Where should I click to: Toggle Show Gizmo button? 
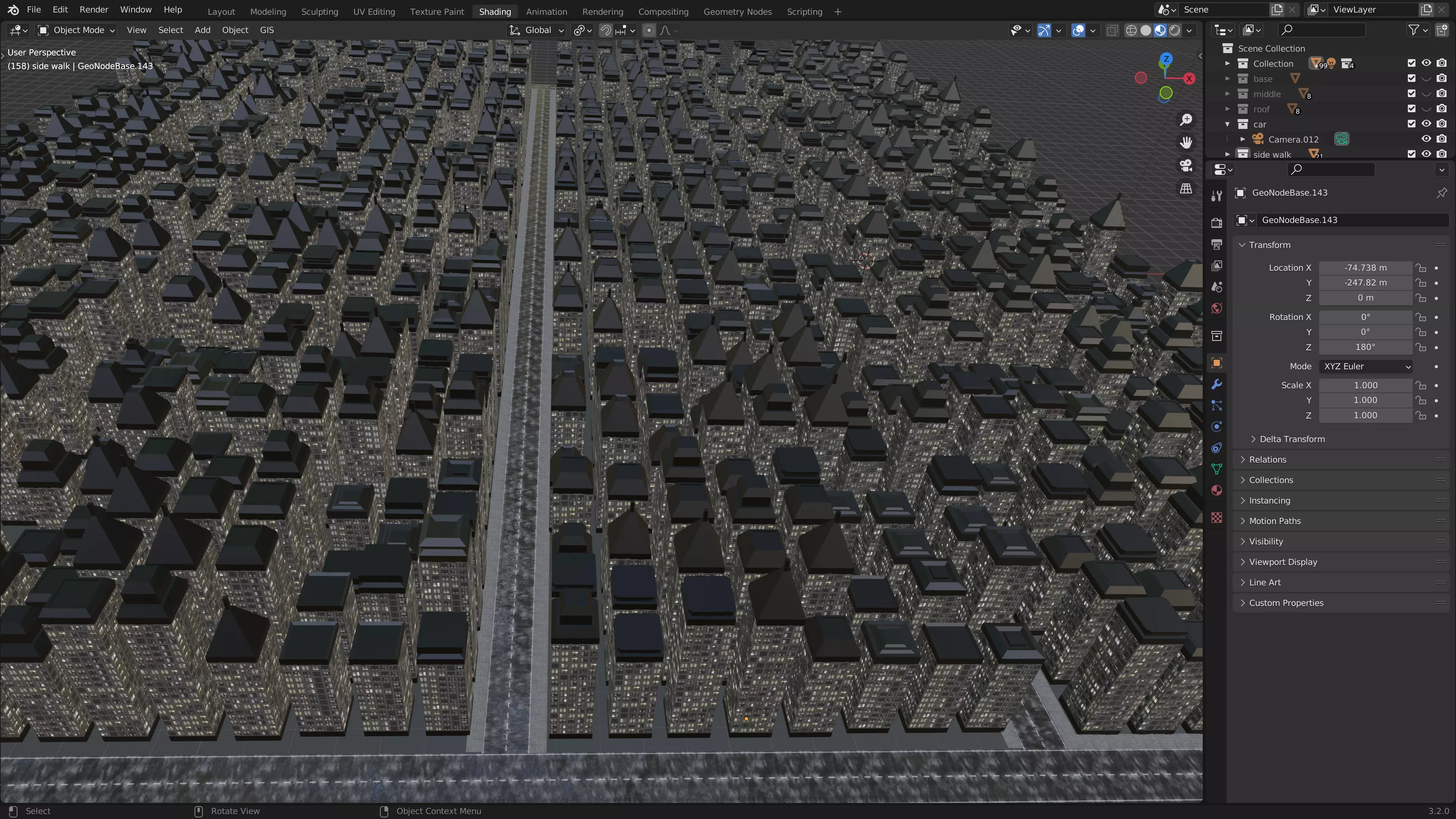point(1044,30)
